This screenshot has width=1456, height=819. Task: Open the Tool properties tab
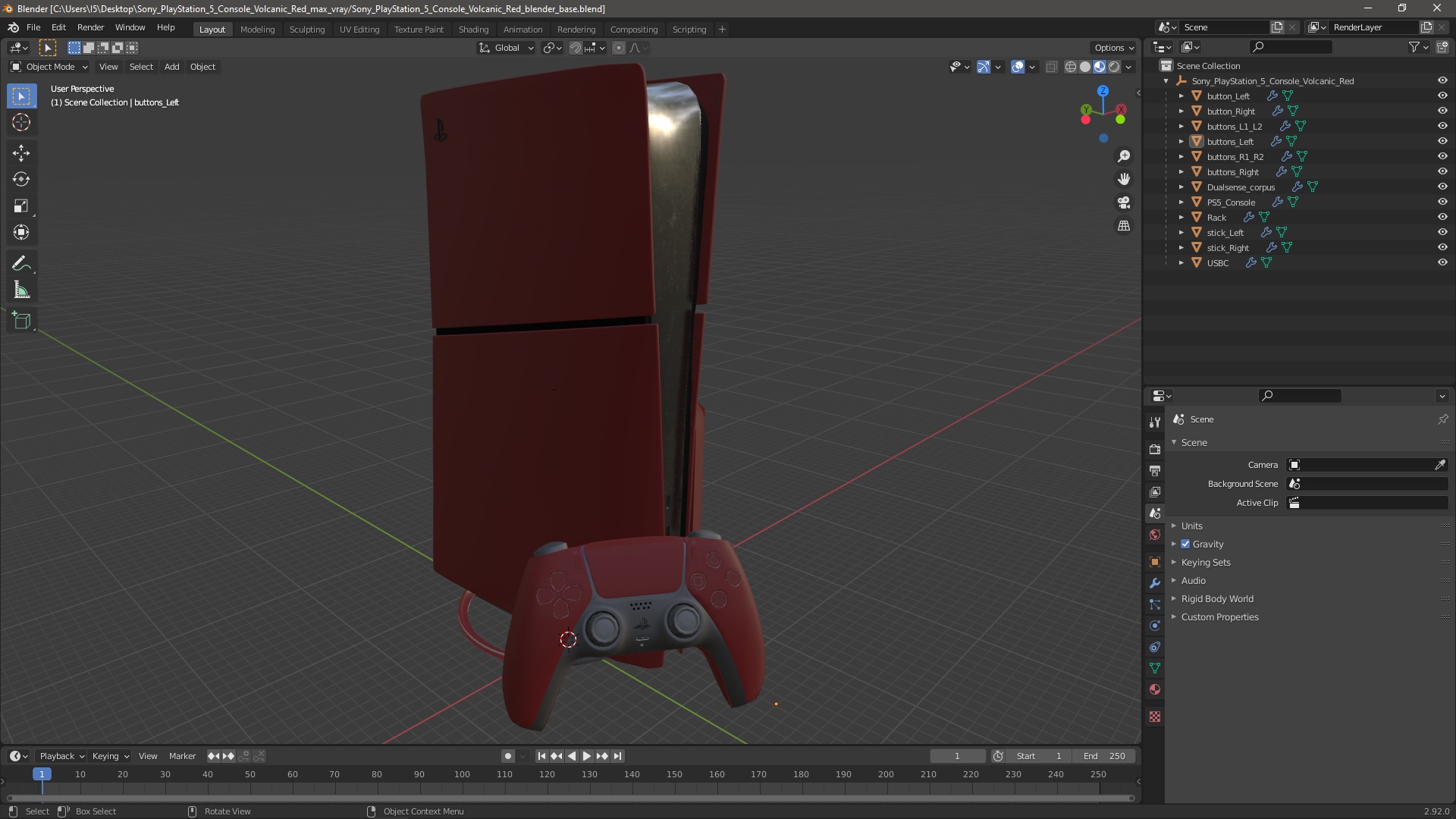[x=1155, y=422]
